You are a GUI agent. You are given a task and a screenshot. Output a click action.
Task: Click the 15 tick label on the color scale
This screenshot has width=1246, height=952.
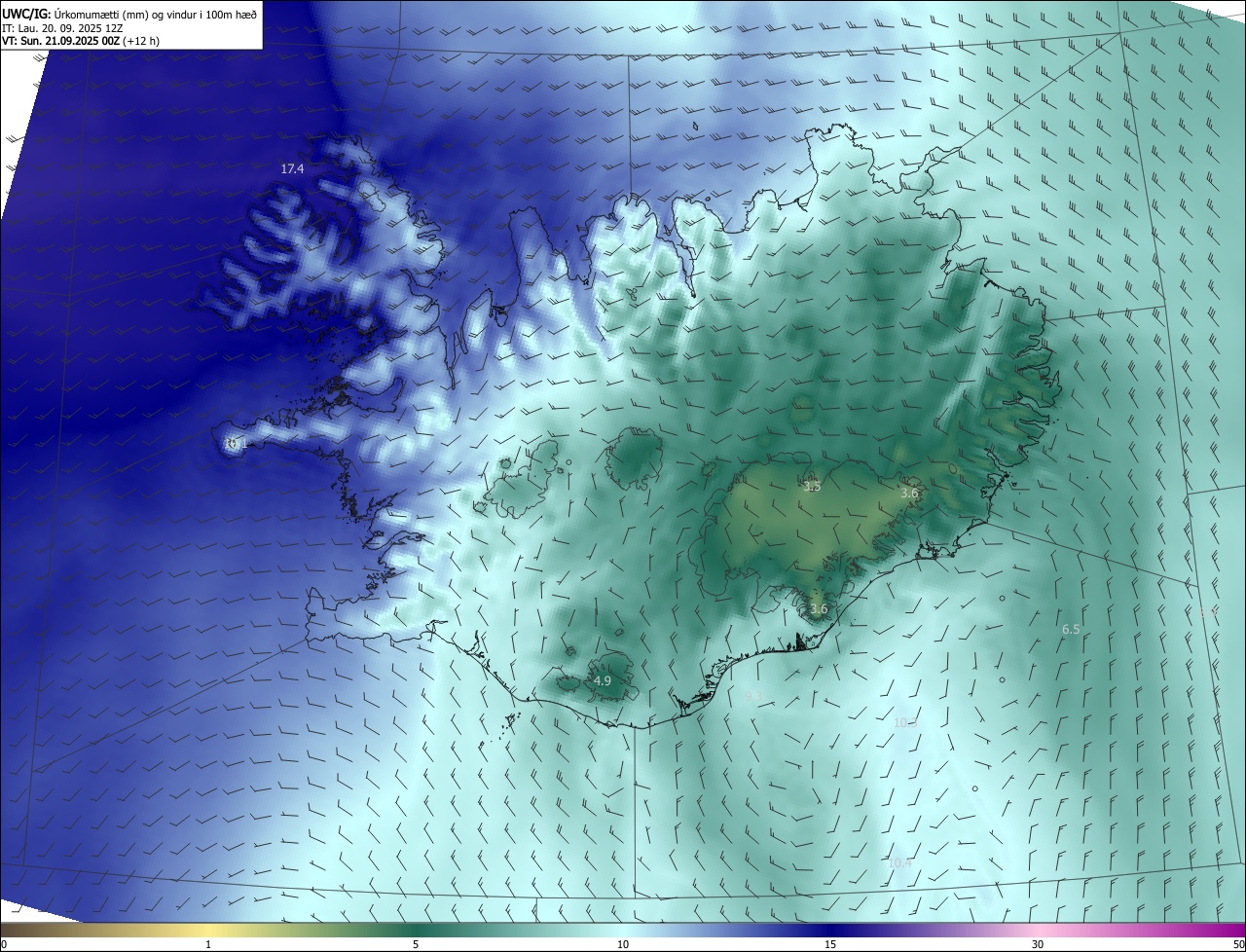pyautogui.click(x=830, y=945)
